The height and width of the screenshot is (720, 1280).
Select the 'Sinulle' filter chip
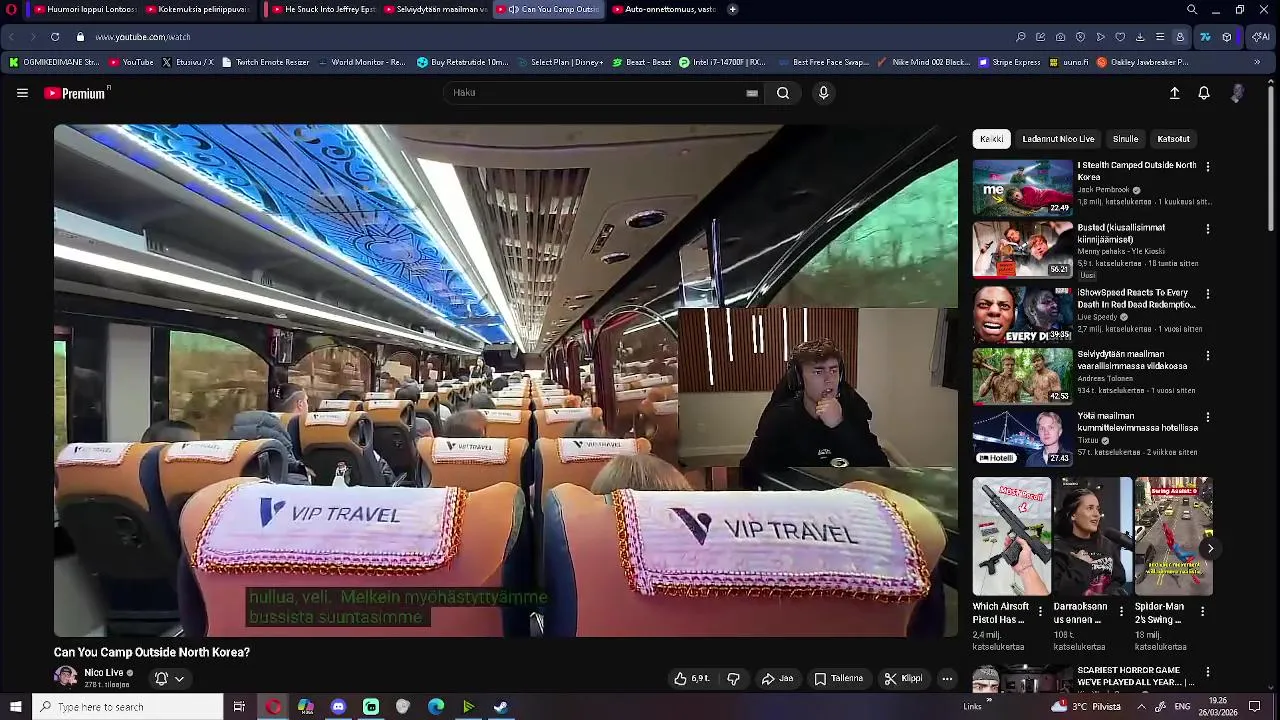1125,139
